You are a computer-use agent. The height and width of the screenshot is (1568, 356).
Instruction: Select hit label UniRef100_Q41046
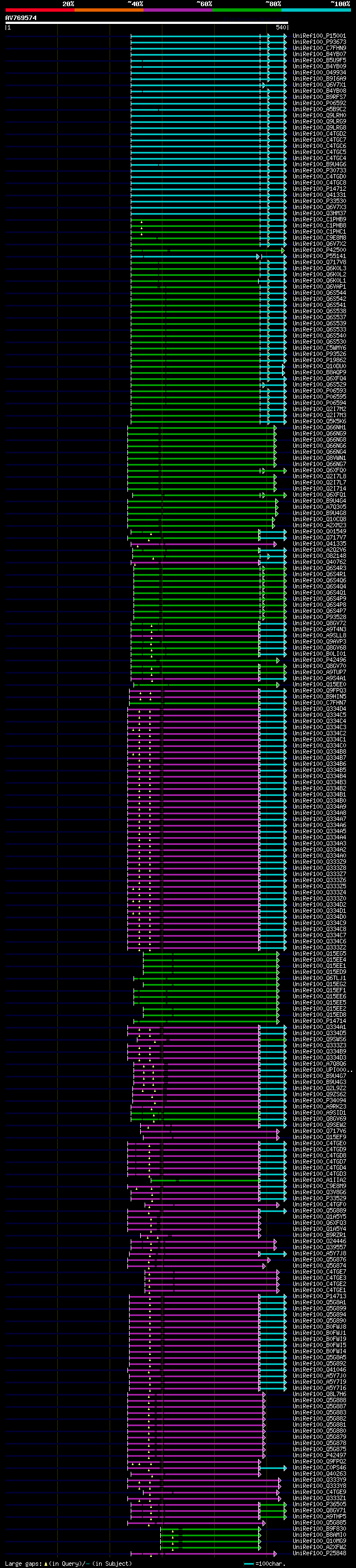[319, 1369]
